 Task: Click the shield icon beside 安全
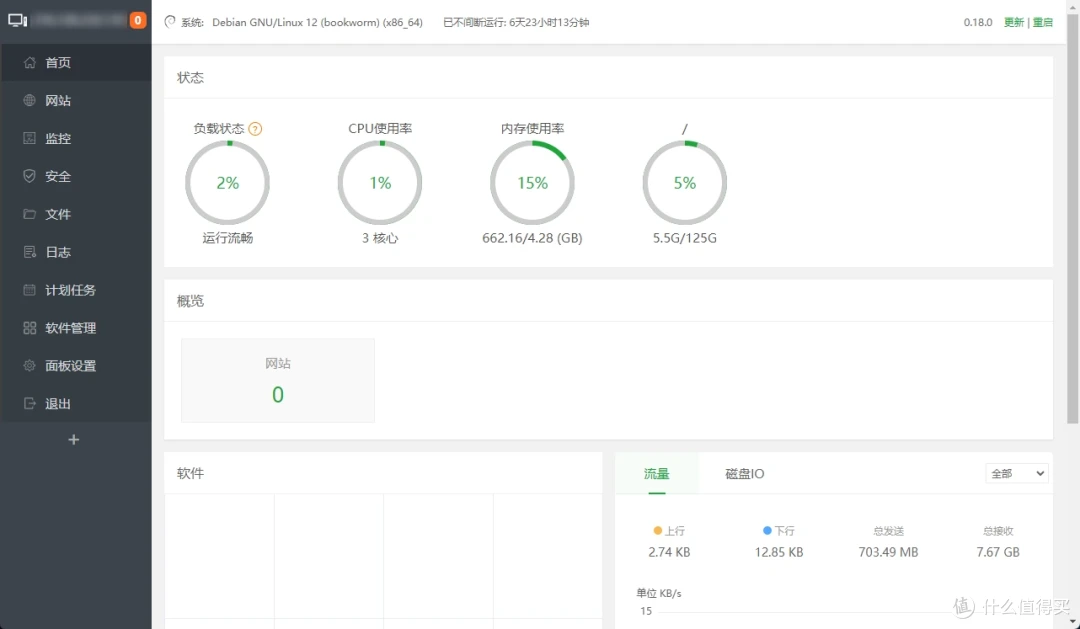point(29,176)
